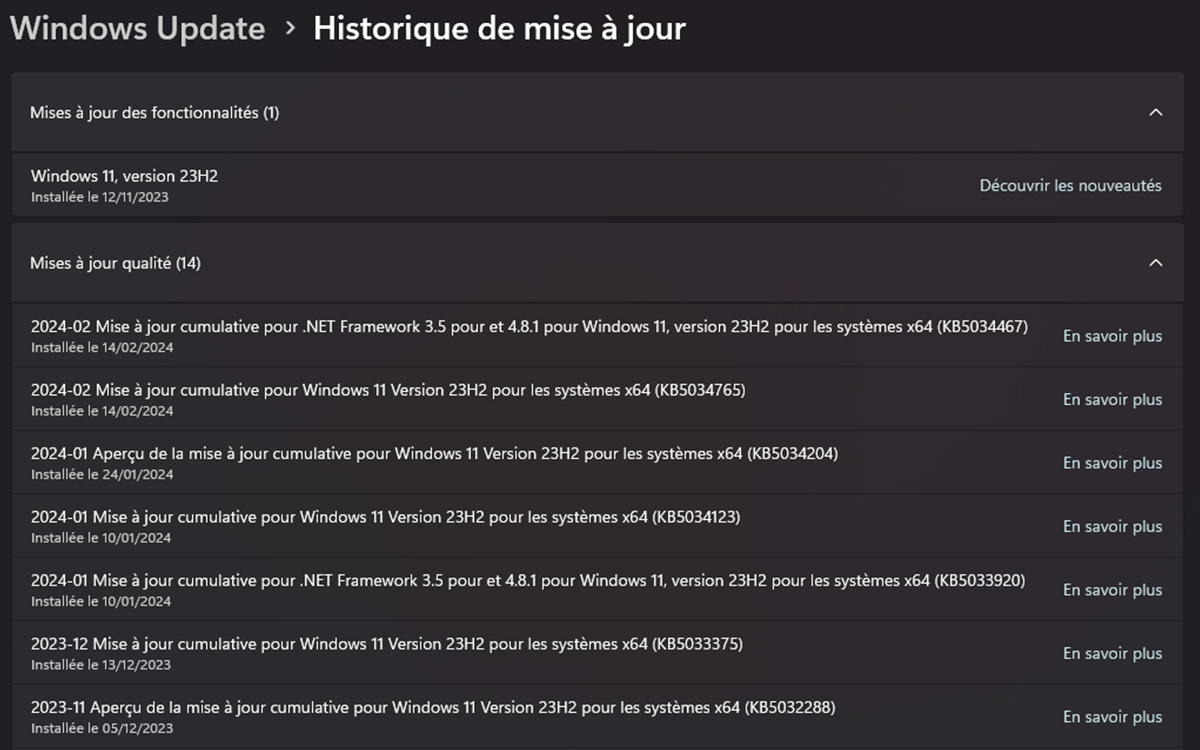This screenshot has width=1200, height=750.
Task: Open En savoir plus for KB5032288
Action: pyautogui.click(x=1112, y=717)
